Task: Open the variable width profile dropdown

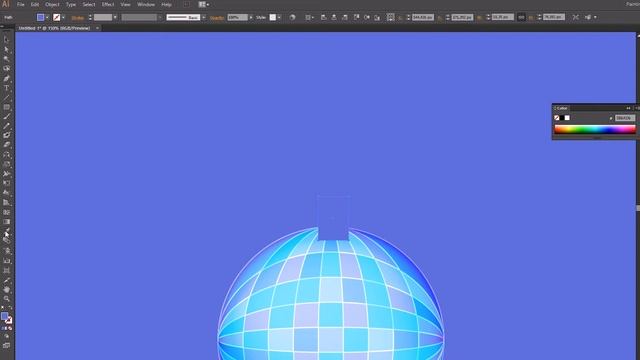Action: click(160, 17)
